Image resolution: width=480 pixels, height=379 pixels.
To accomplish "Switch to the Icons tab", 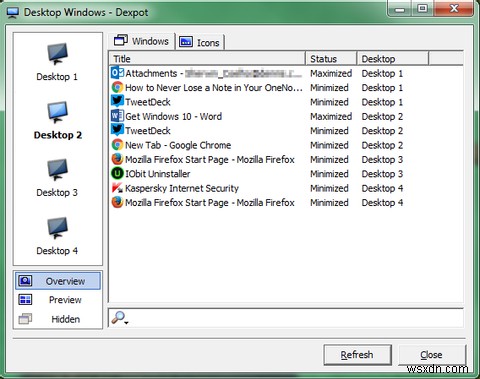I will (x=200, y=43).
